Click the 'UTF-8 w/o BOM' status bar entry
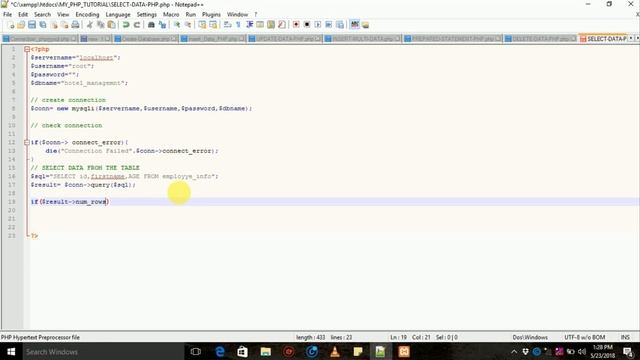 coord(585,338)
